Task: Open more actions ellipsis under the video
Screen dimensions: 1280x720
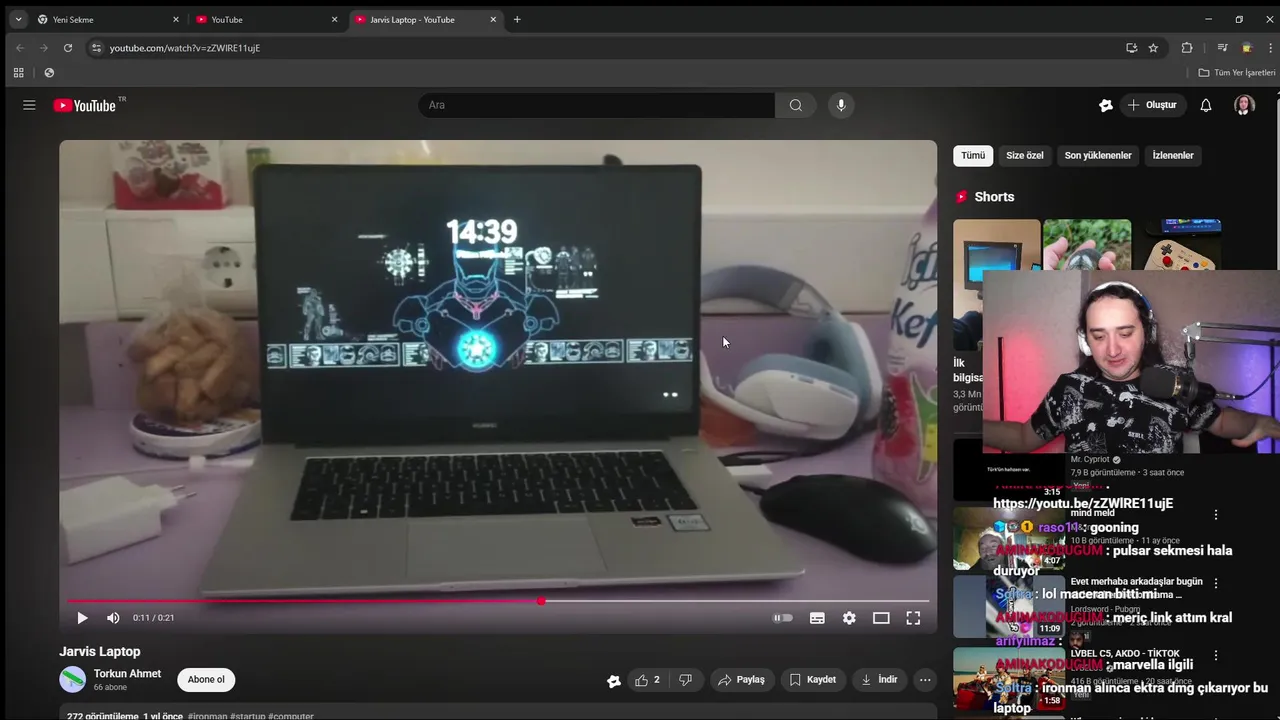Action: click(925, 680)
